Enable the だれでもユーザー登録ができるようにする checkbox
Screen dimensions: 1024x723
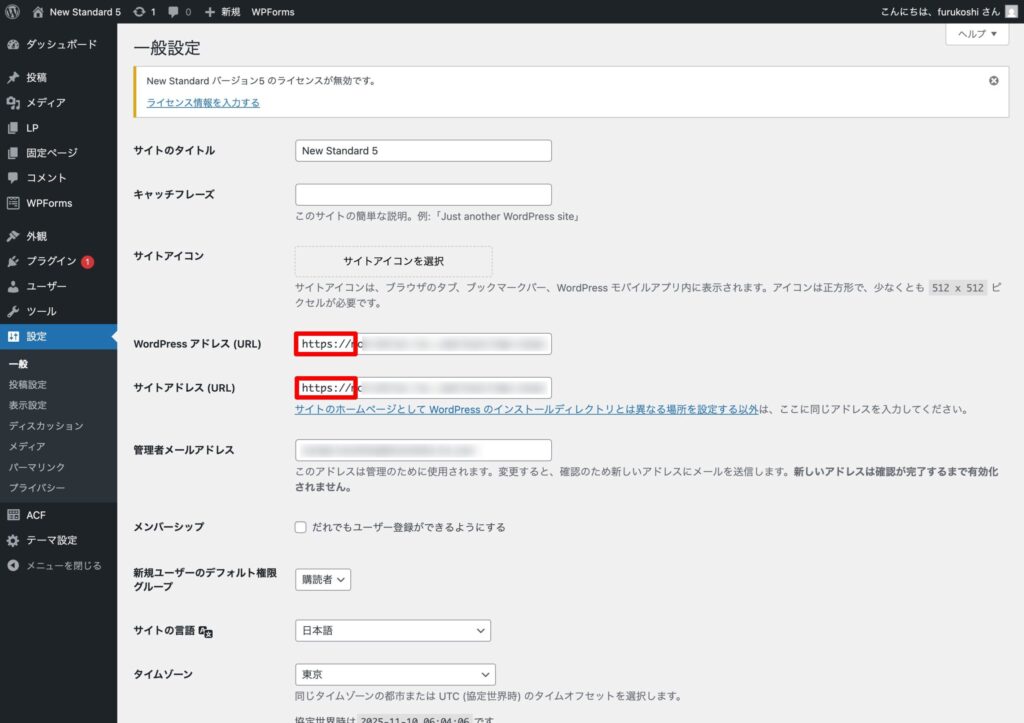click(x=301, y=527)
